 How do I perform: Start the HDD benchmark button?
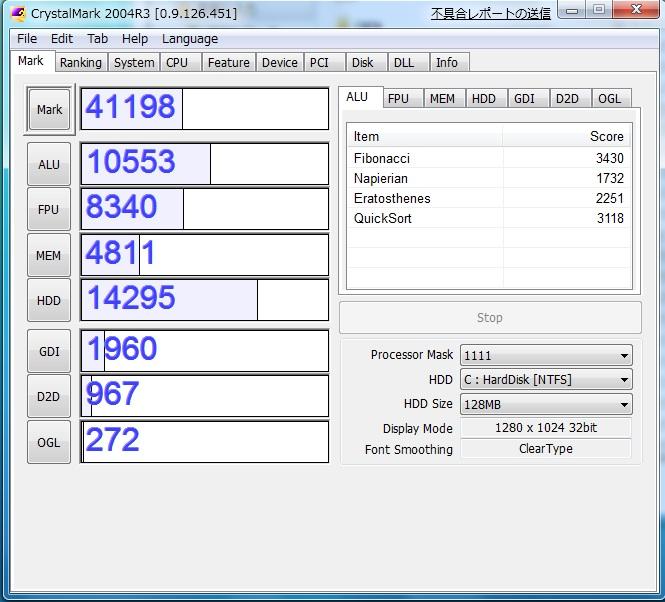(x=49, y=300)
